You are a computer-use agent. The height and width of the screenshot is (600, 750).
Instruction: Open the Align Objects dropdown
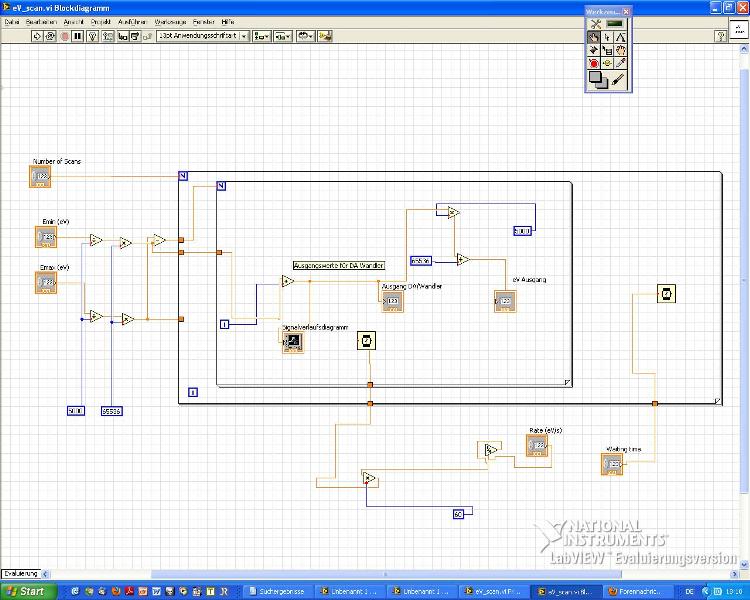[x=261, y=36]
